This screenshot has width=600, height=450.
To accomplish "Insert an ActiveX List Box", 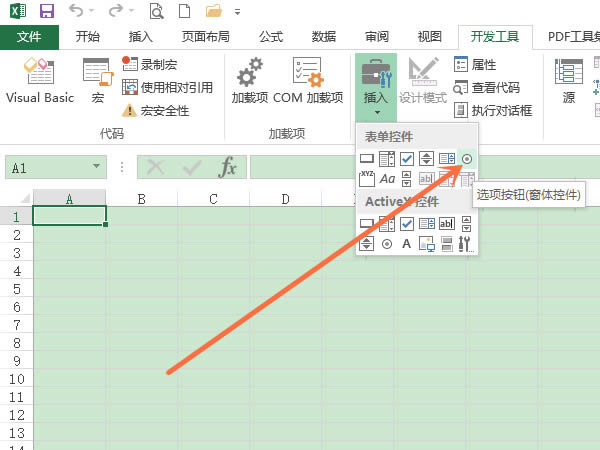I will pos(427,224).
